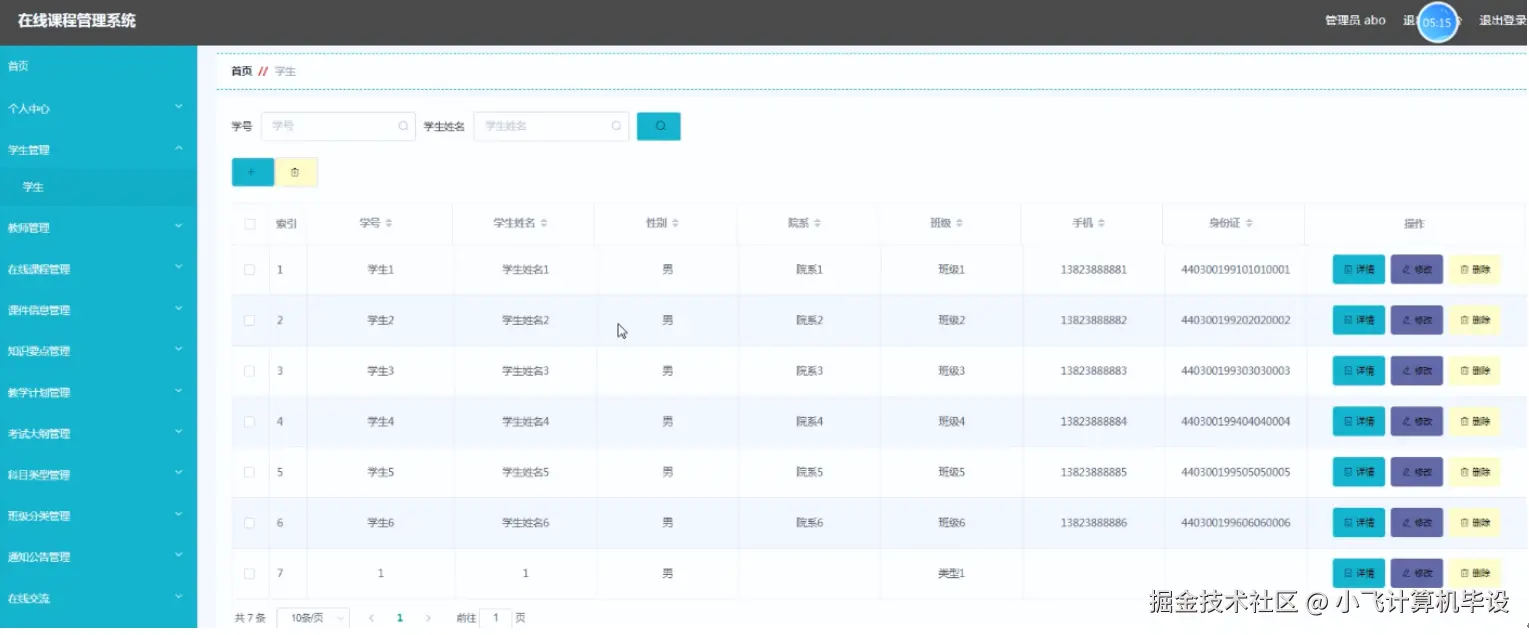This screenshot has height=635, width=1529.
Task: Go to previous page arrow
Action: 371,618
